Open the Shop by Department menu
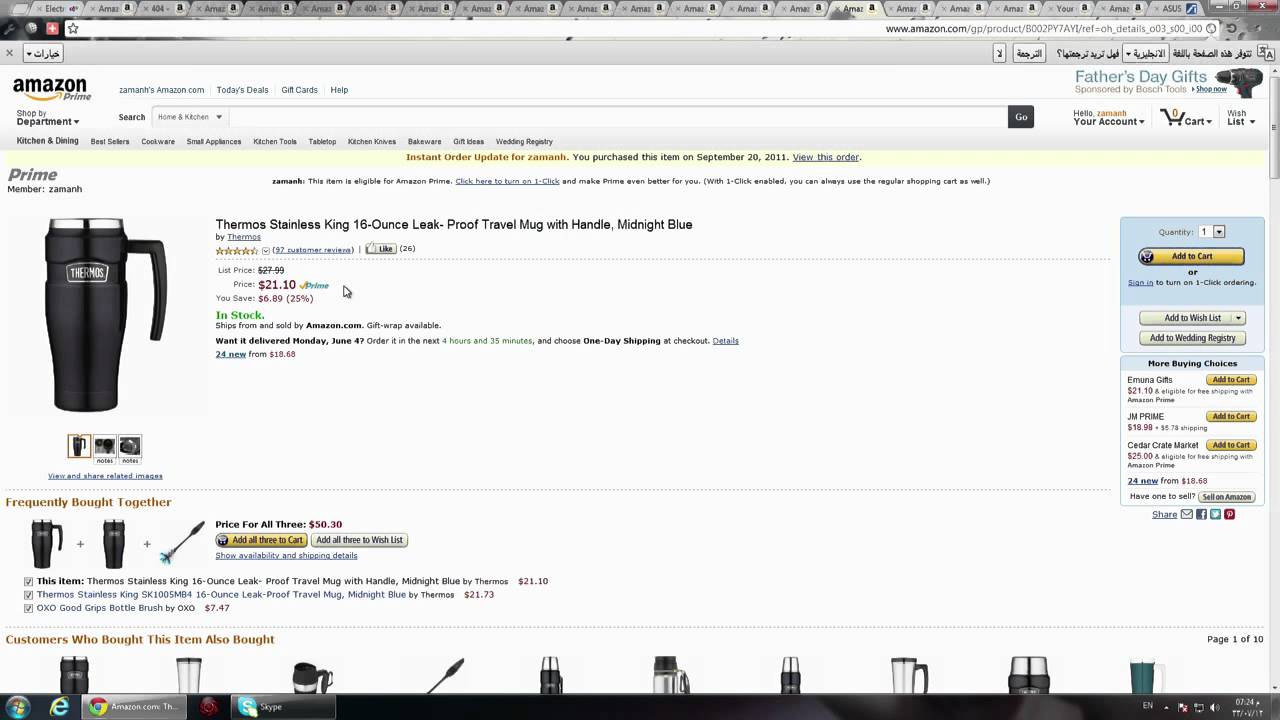Image resolution: width=1280 pixels, height=720 pixels. coord(47,118)
